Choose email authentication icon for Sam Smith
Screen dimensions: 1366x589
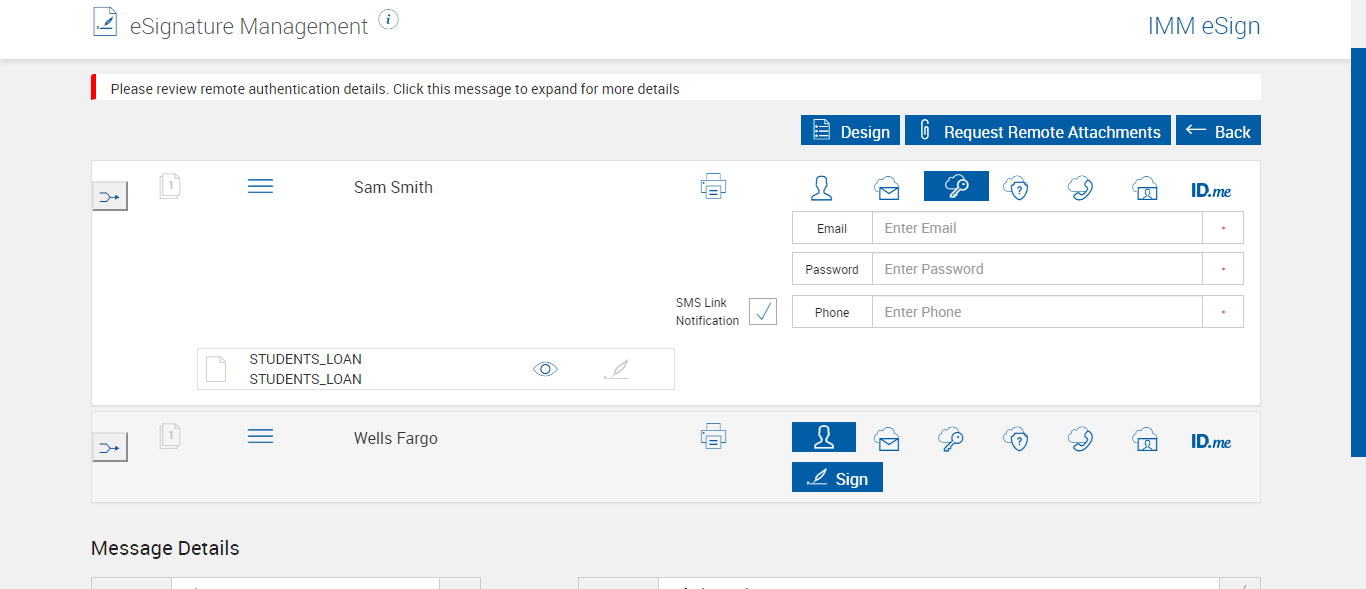tap(886, 187)
